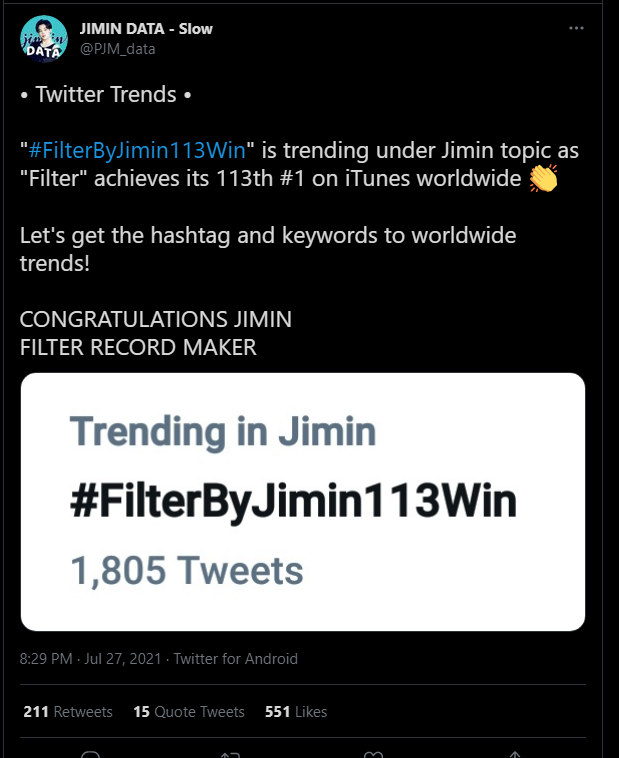Screen dimensions: 619x758
Task: Open the #FilterByJimin113Win hashtag link
Action: click(x=137, y=150)
